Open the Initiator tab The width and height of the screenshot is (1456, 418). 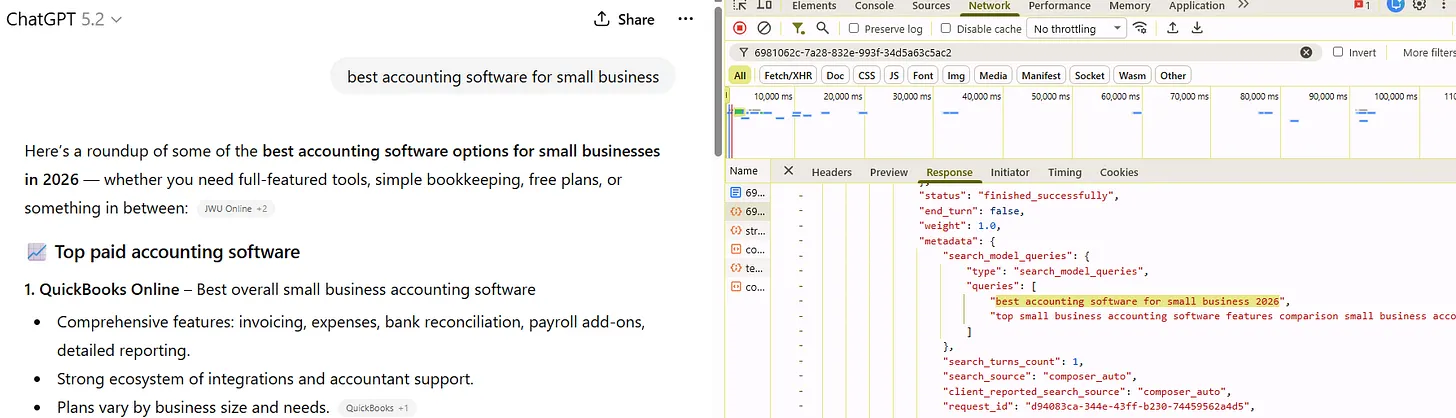coord(1009,172)
